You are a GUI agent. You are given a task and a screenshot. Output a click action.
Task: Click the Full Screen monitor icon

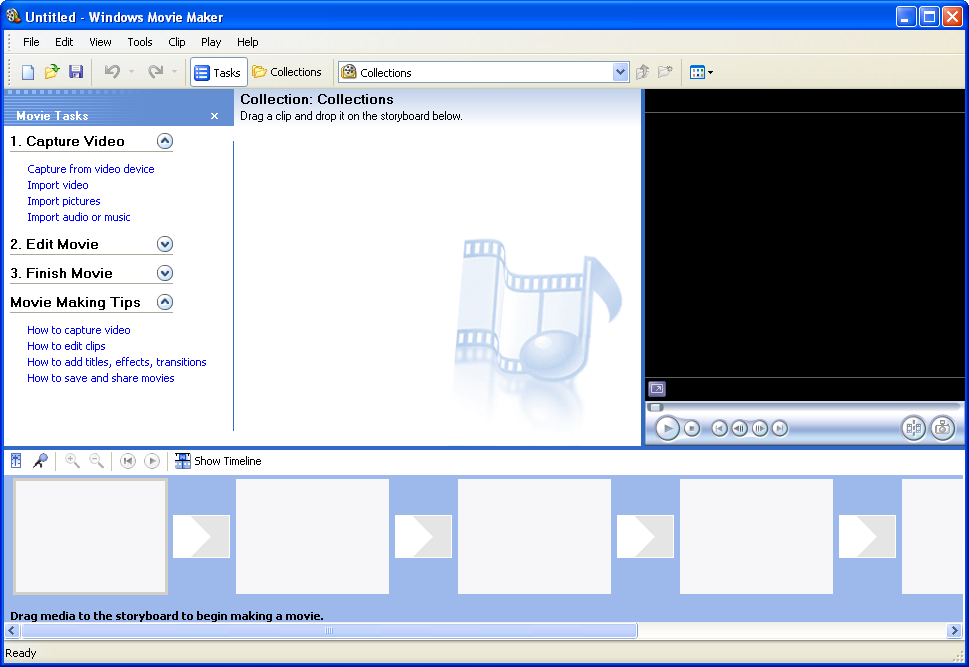pyautogui.click(x=657, y=389)
